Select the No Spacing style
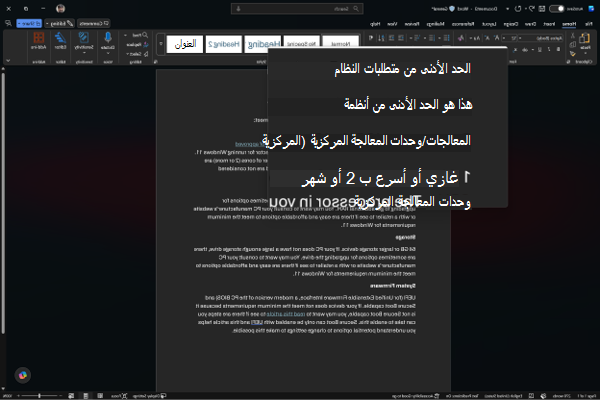 (x=302, y=41)
